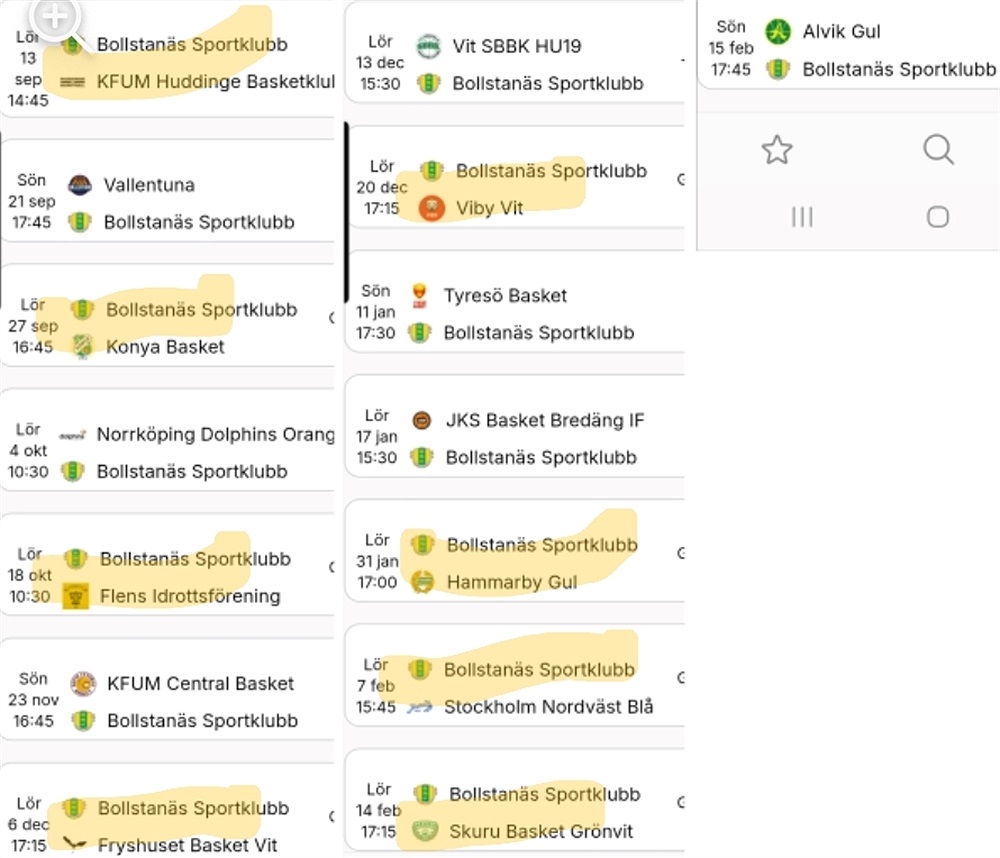Select the Vit SBBK HU19 team name

(x=517, y=46)
